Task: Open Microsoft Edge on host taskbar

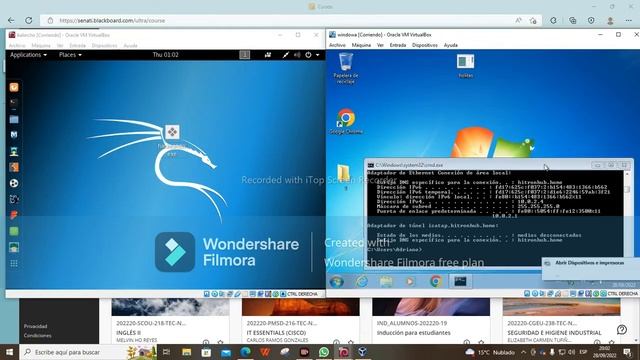Action: 246,352
